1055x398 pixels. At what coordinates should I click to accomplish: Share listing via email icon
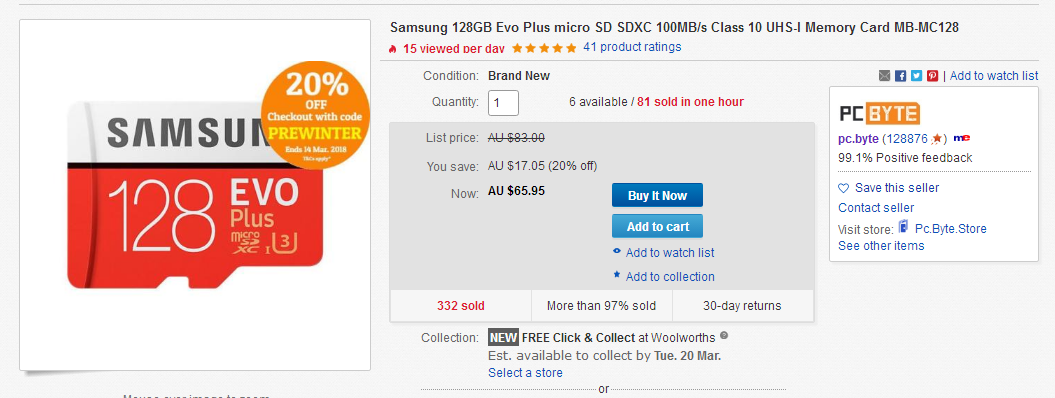(885, 76)
